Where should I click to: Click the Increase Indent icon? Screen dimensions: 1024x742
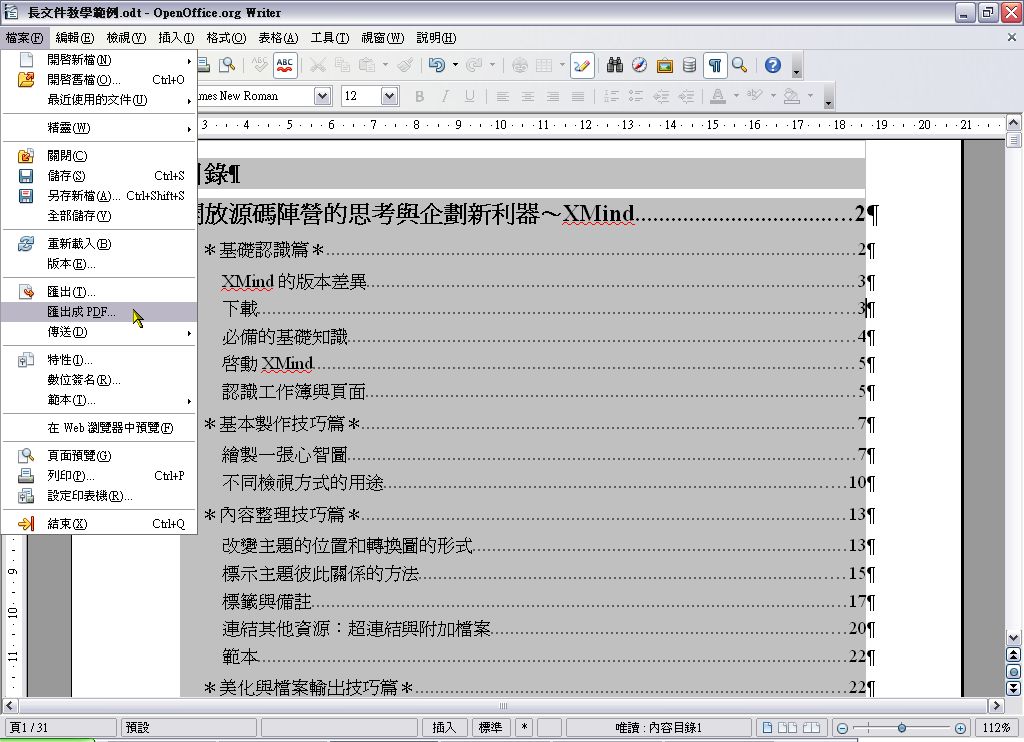point(686,97)
